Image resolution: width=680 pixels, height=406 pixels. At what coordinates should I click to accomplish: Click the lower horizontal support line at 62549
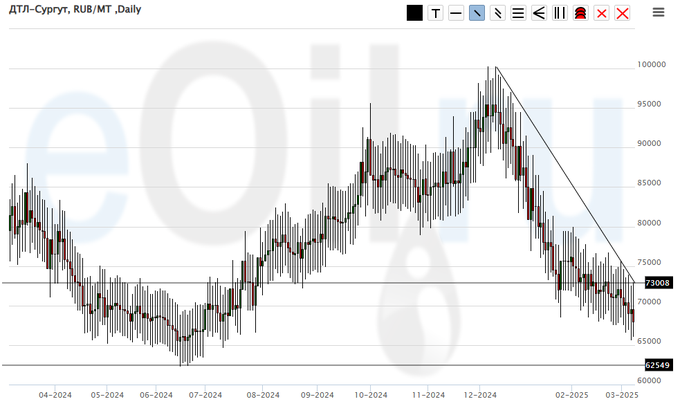pos(300,365)
